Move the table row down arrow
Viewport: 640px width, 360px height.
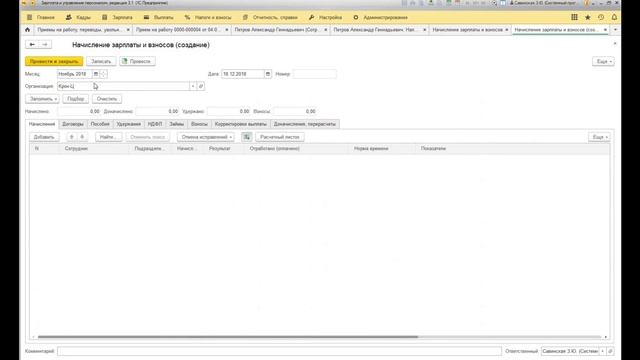pos(82,137)
